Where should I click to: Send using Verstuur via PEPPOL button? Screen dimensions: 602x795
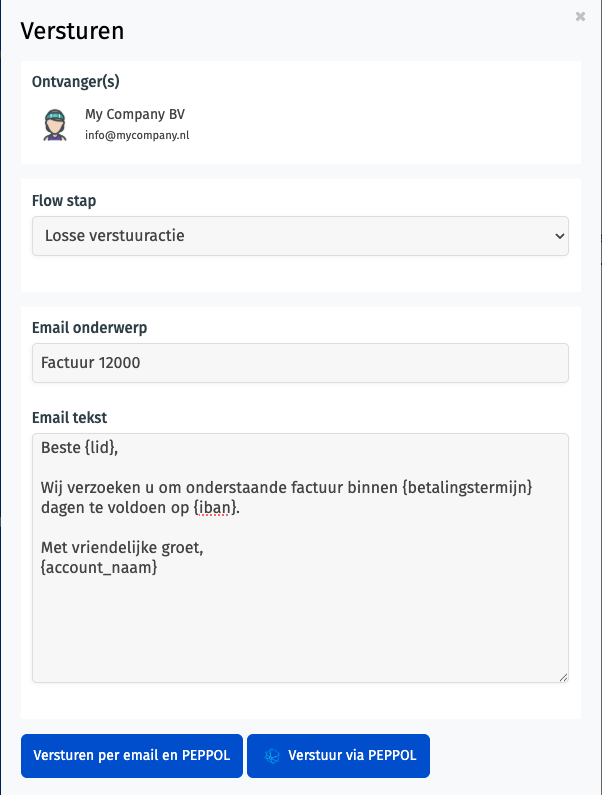point(338,756)
